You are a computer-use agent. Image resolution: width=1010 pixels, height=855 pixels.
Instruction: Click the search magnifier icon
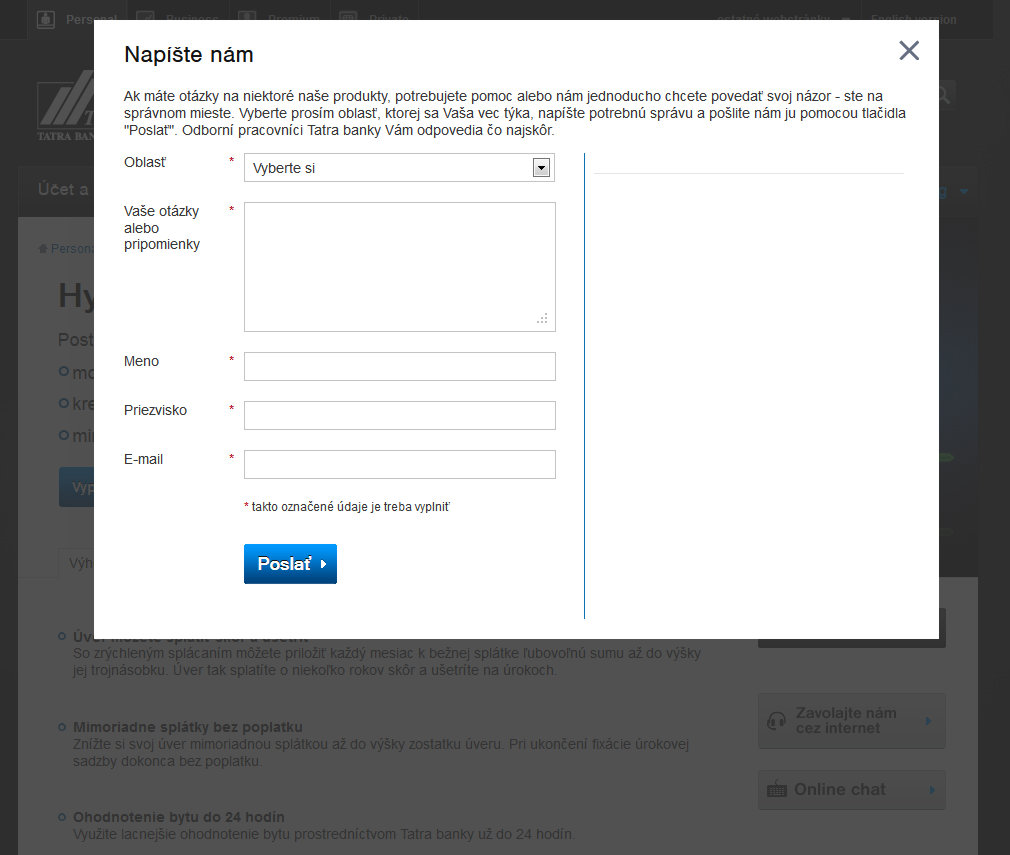pyautogui.click(x=942, y=95)
